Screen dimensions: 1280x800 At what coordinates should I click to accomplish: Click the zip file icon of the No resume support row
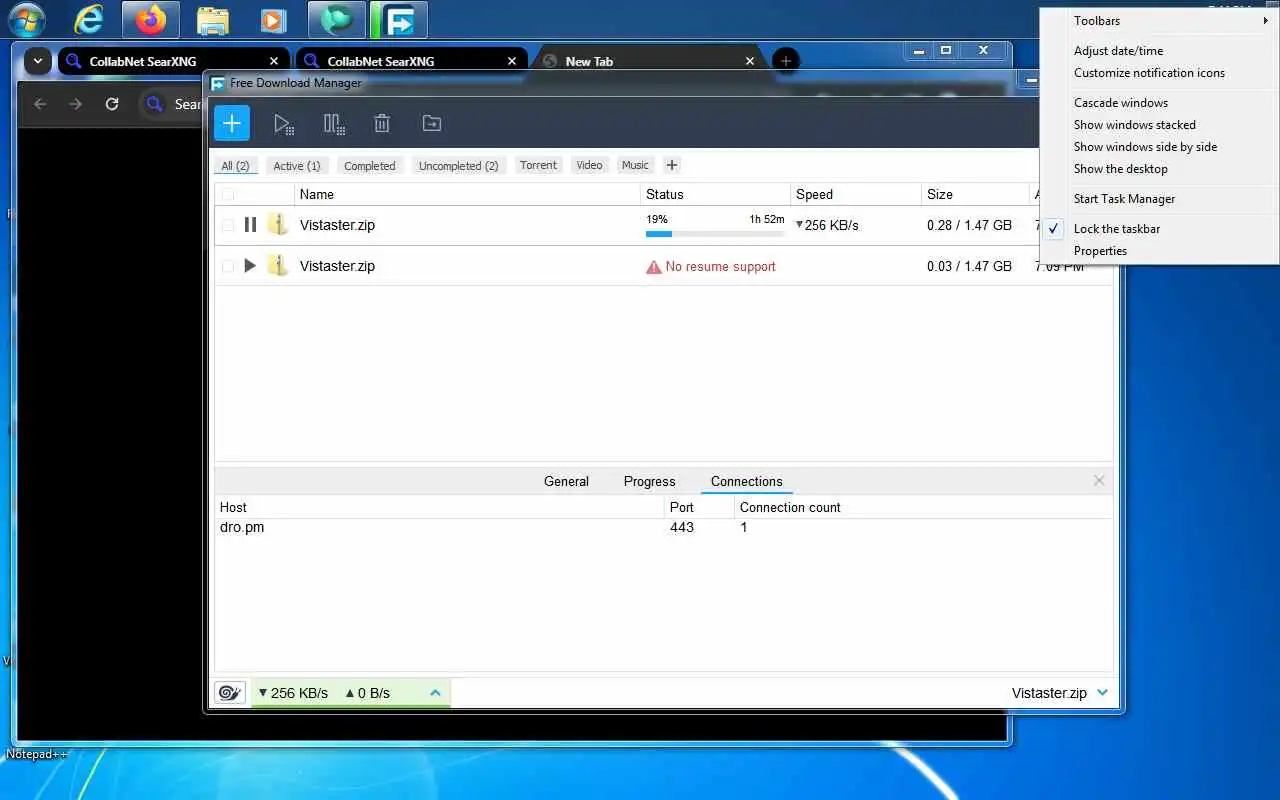278,266
